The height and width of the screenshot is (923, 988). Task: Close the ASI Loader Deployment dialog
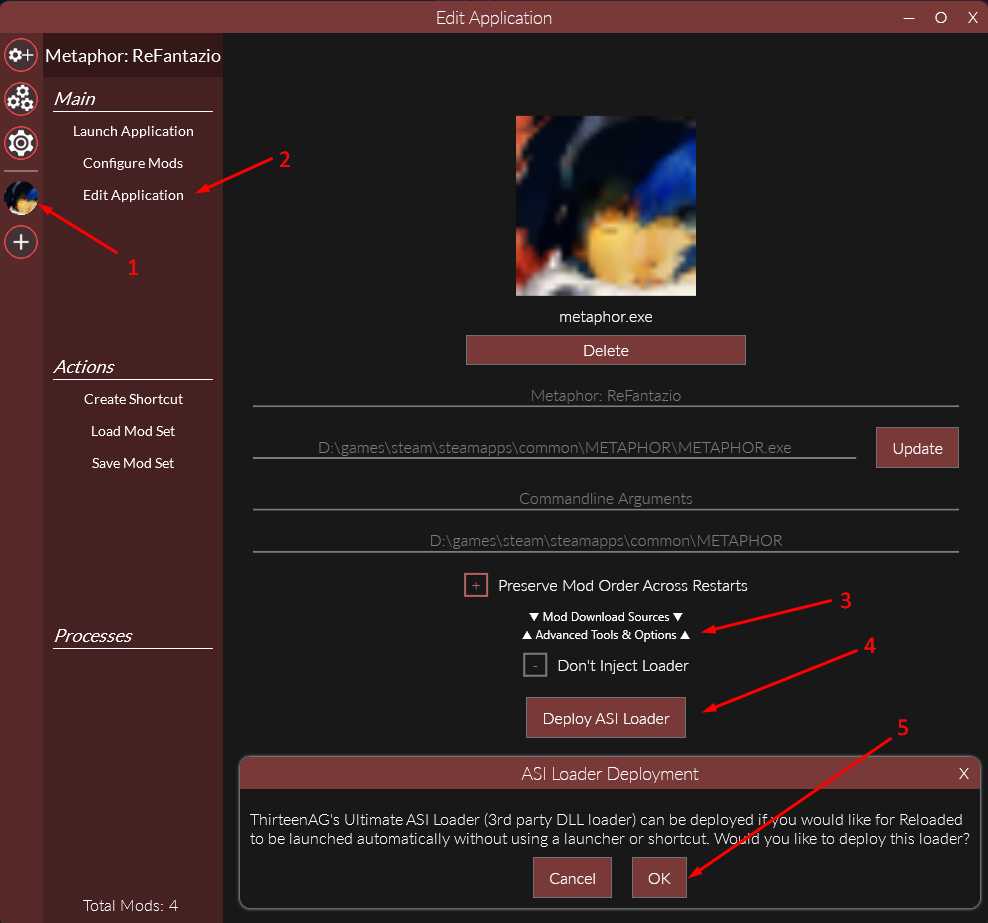tap(963, 774)
